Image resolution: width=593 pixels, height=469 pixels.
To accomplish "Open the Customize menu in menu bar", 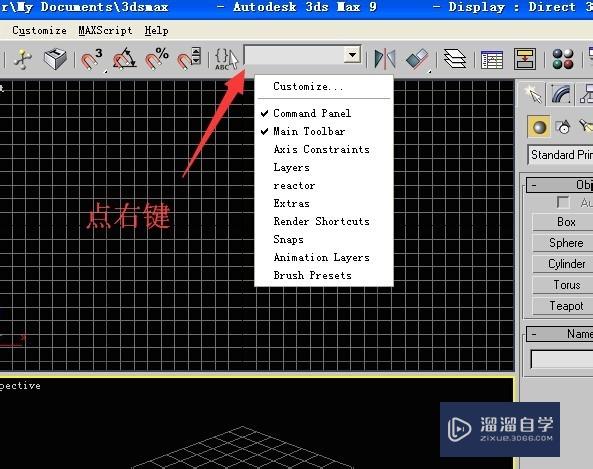I will point(39,30).
